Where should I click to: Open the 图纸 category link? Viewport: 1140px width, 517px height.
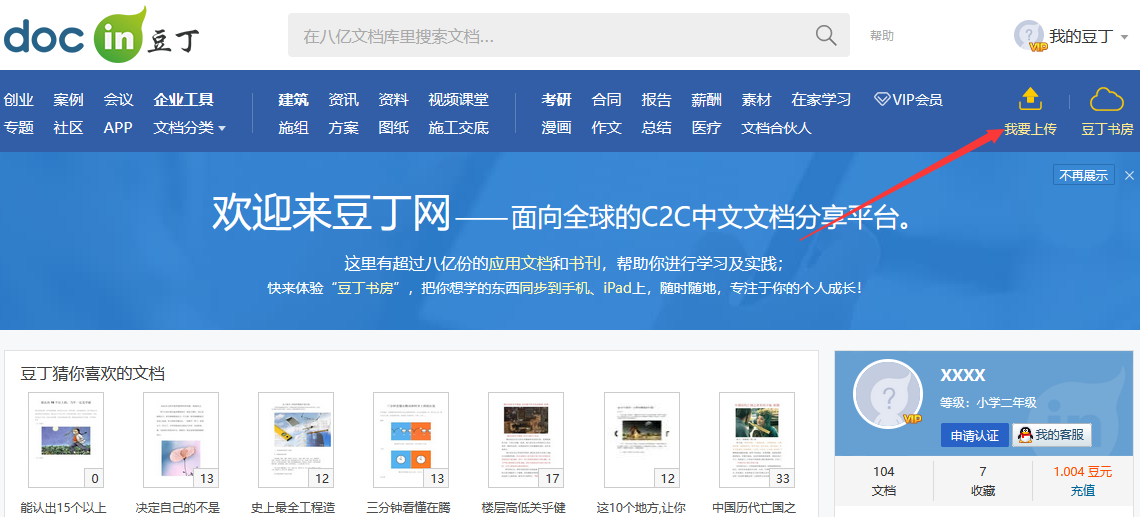[x=393, y=128]
